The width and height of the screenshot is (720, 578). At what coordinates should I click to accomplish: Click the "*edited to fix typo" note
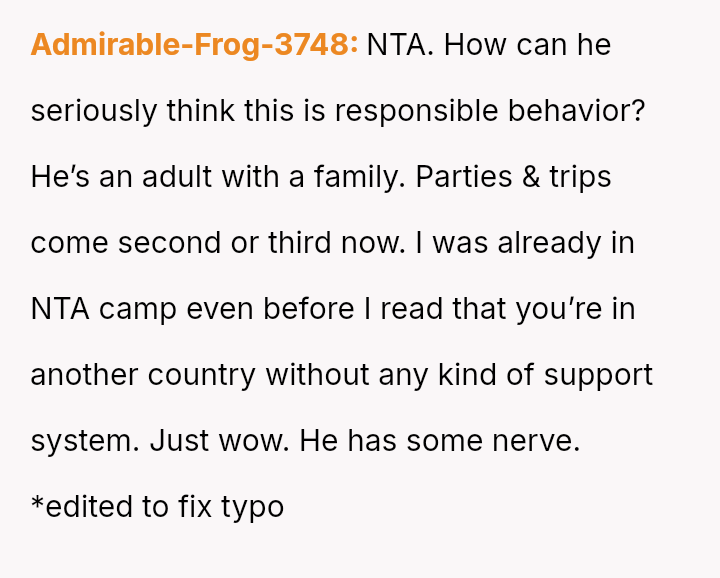157,506
